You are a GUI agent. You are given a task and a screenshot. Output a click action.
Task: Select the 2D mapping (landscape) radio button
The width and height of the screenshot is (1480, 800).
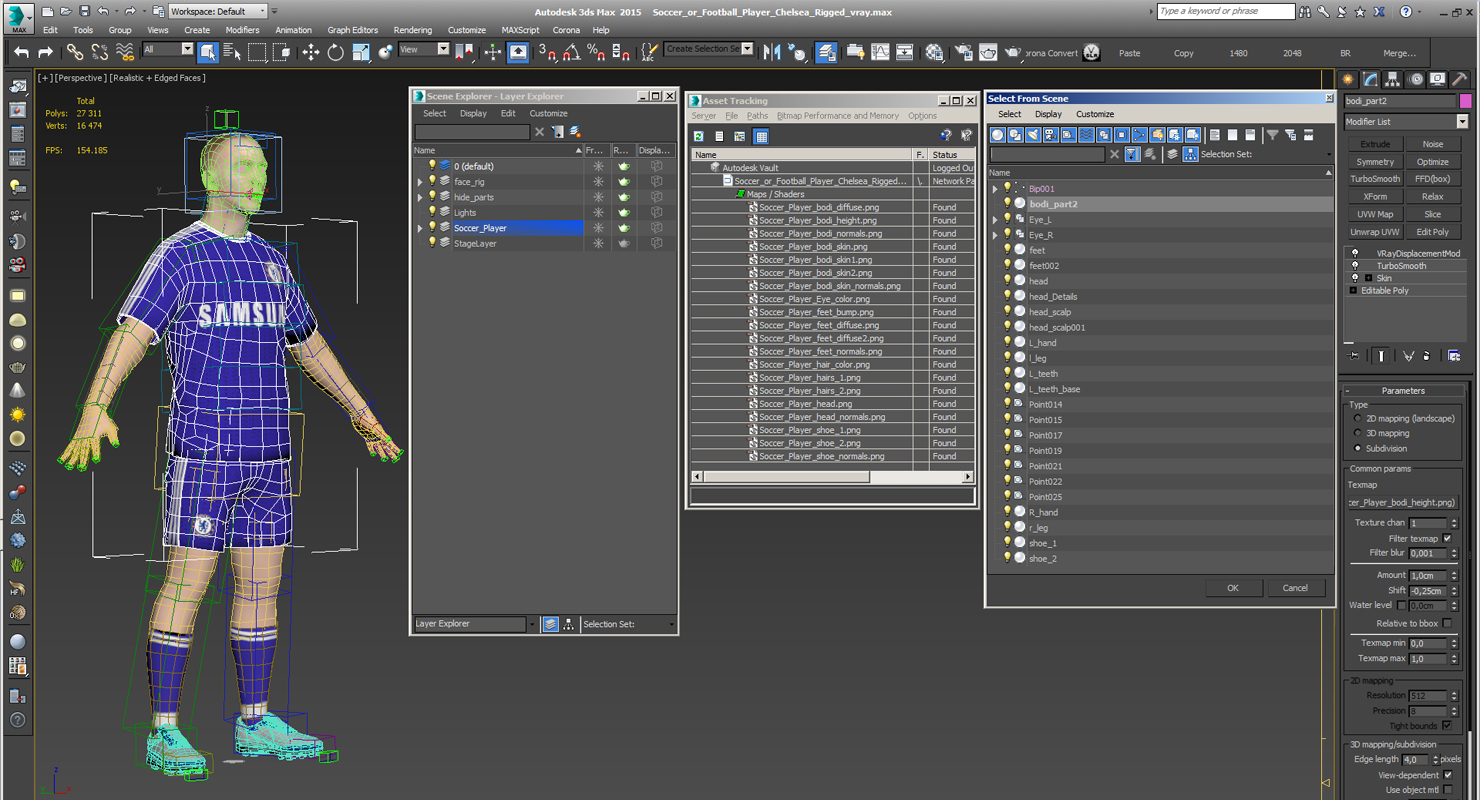tap(1357, 418)
